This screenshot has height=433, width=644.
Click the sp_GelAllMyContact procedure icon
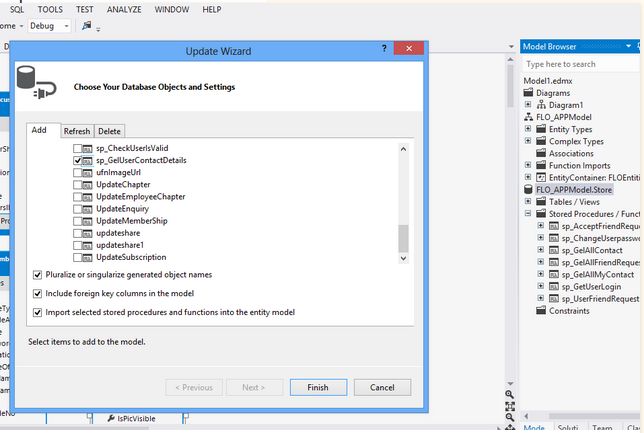(x=554, y=274)
